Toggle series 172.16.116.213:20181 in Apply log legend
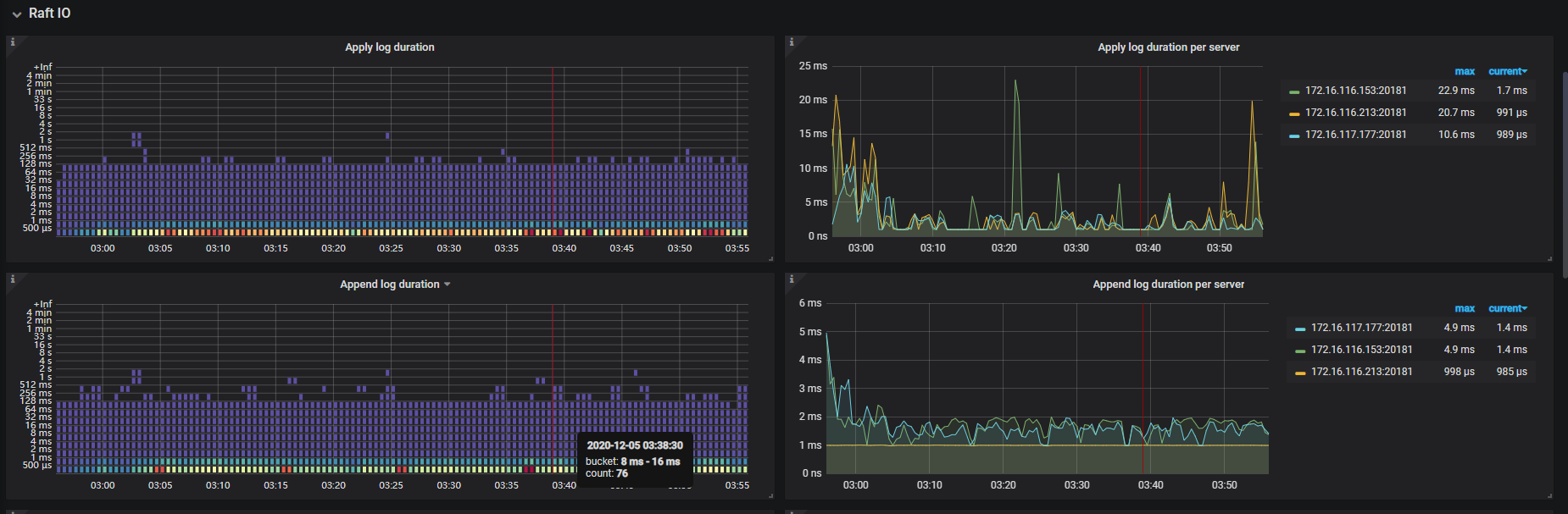 [1355, 113]
